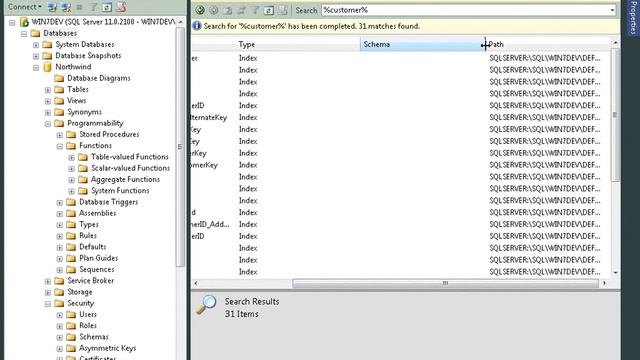Open the Properties side tab
640x360 pixels.
click(x=633, y=18)
